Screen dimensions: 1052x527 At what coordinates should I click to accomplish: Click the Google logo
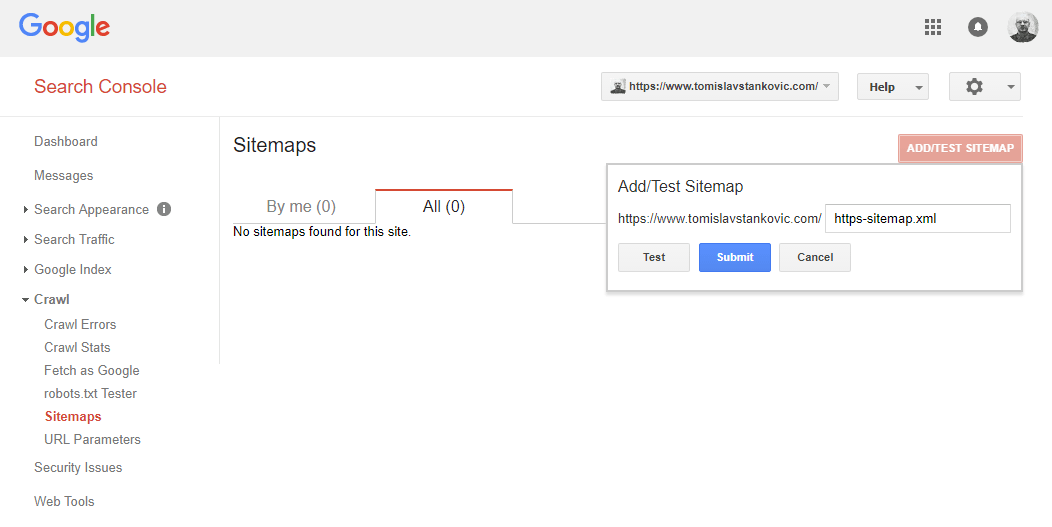(x=64, y=28)
